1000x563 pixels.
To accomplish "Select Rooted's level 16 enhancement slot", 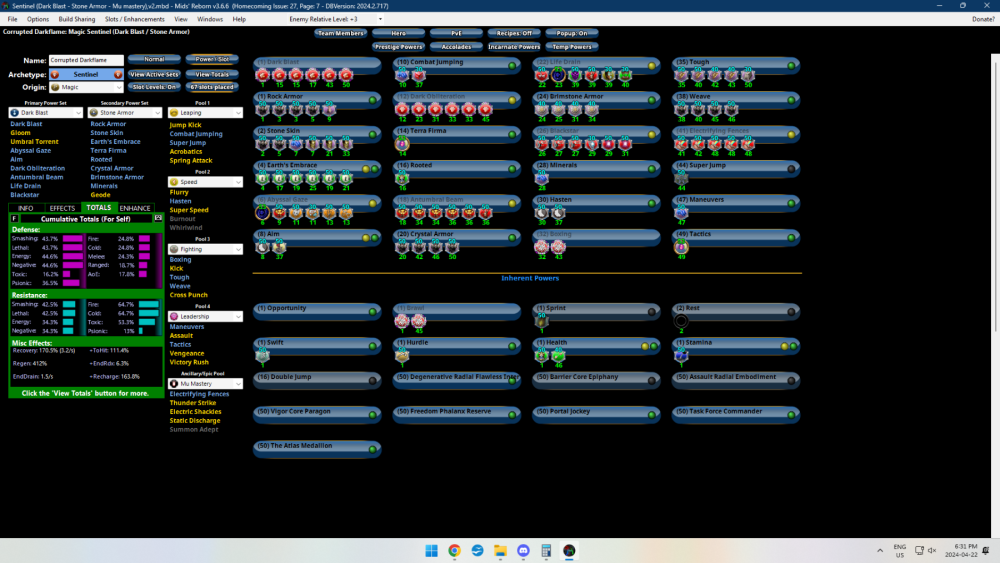I will point(402,179).
